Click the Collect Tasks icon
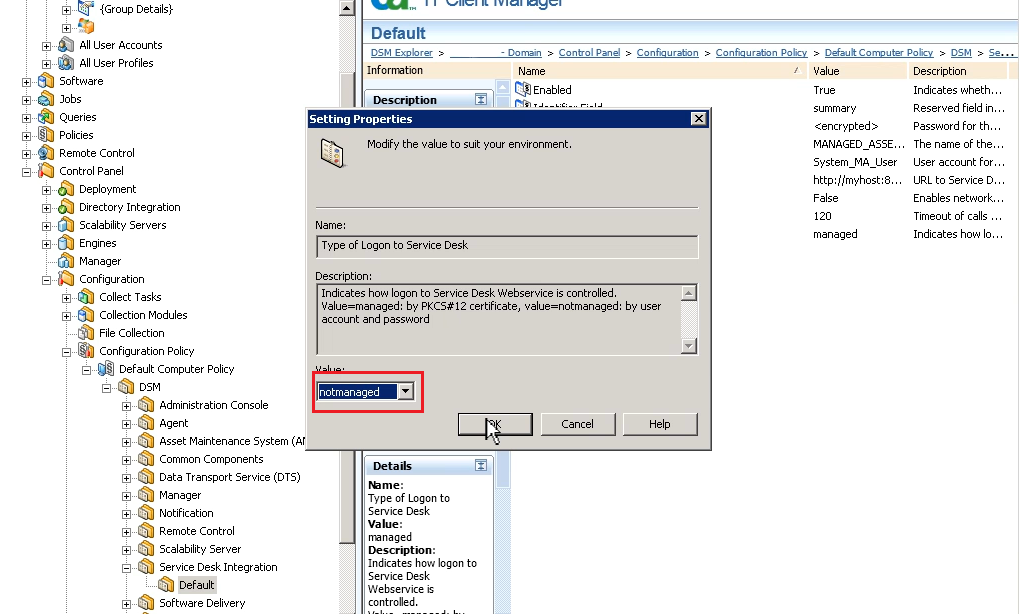 86,297
